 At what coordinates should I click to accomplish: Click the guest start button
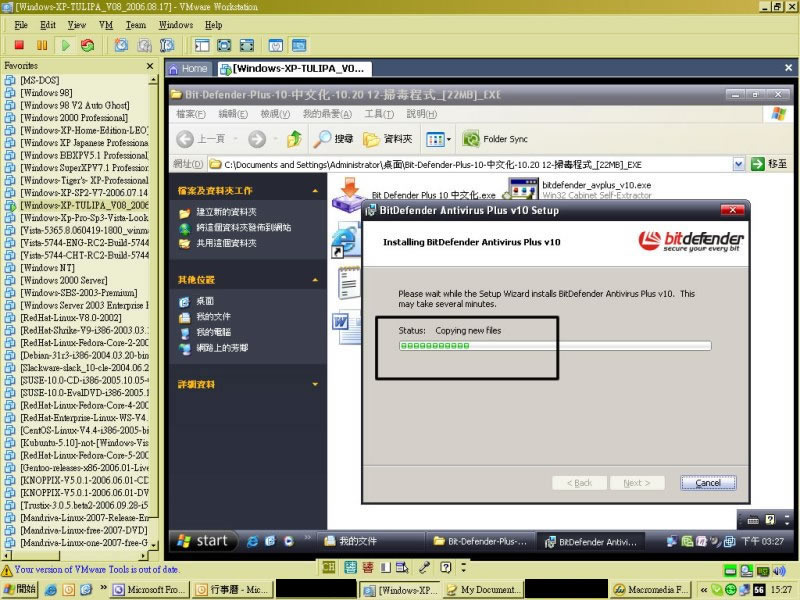click(x=203, y=541)
